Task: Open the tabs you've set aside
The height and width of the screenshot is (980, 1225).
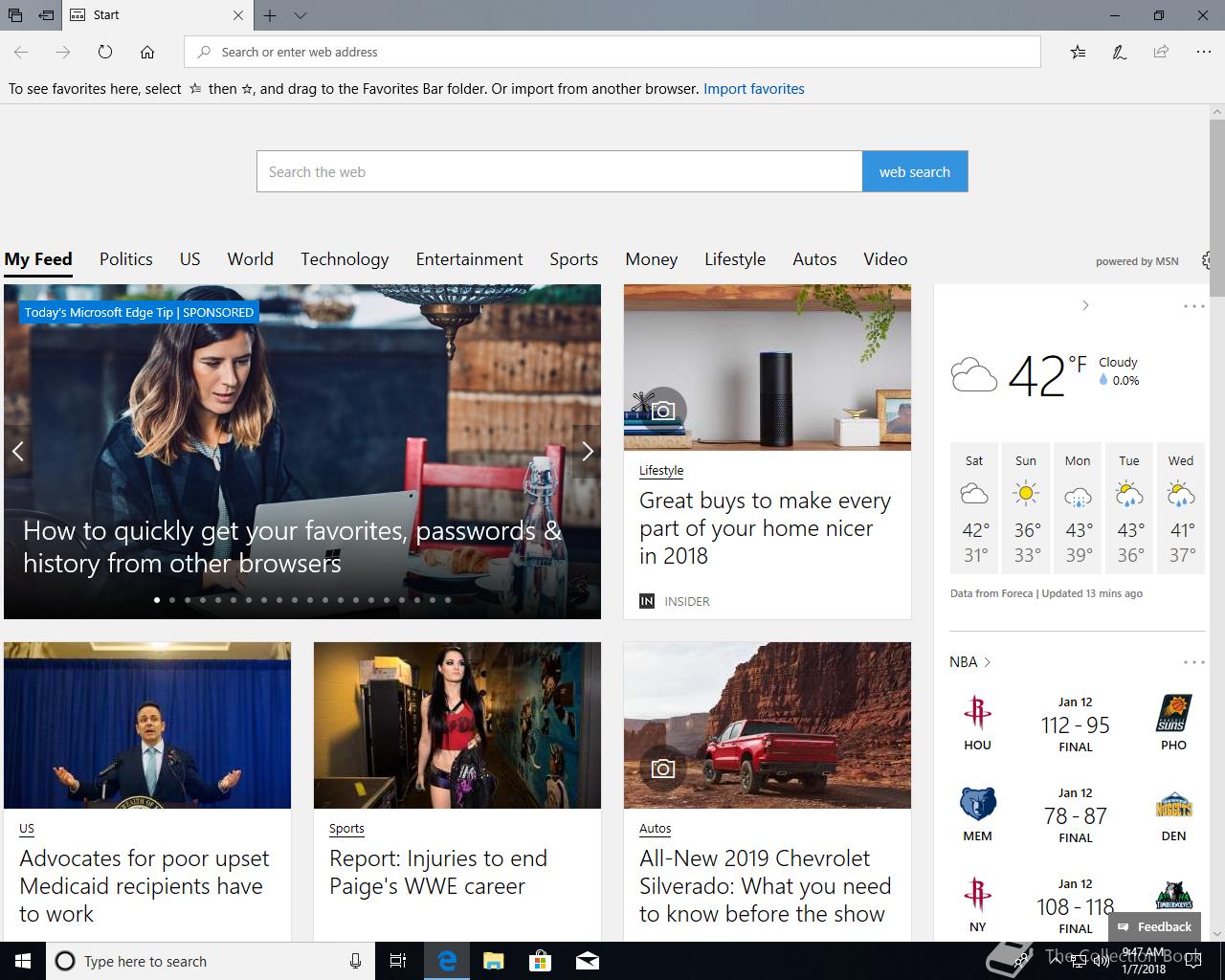Action: (15, 15)
